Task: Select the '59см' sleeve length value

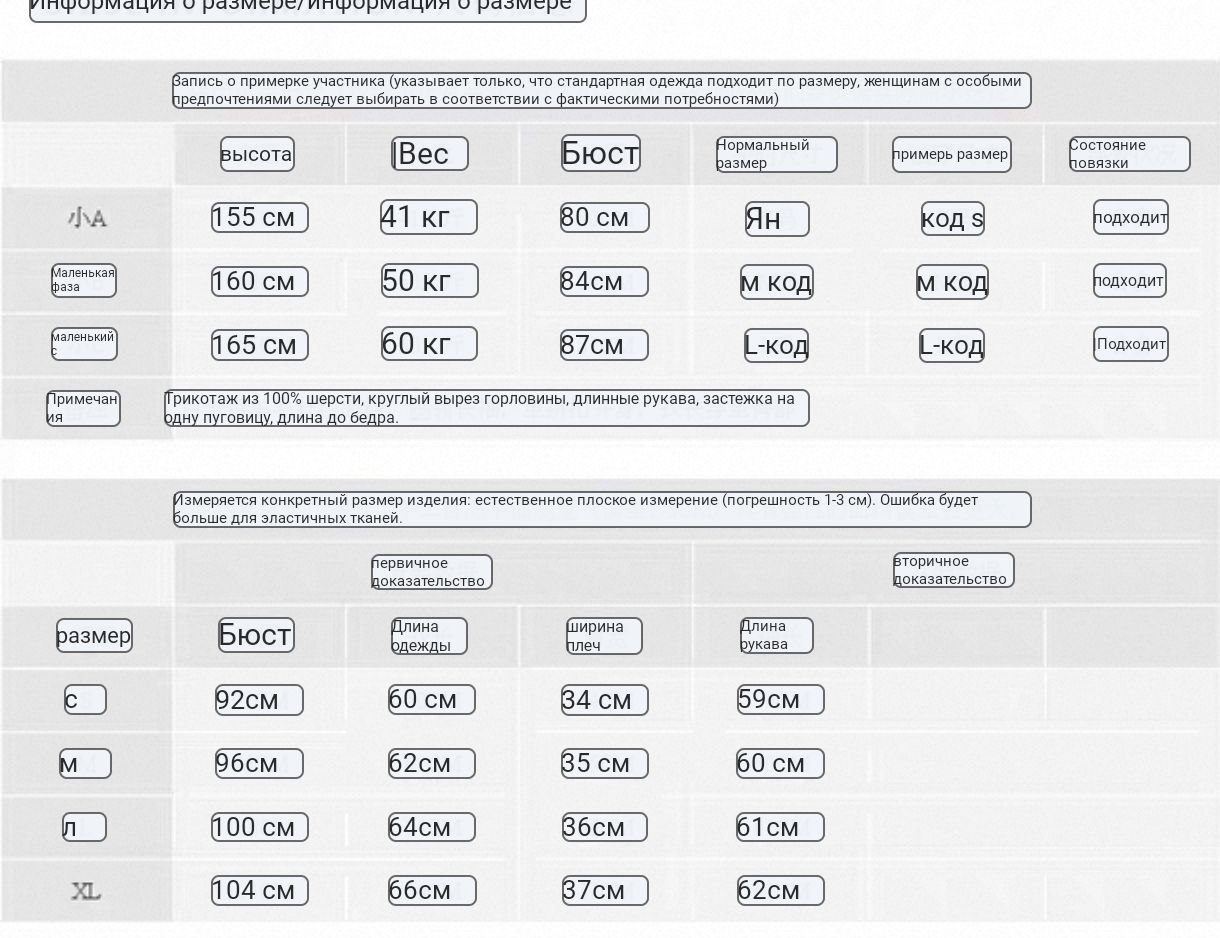Action: click(x=780, y=699)
